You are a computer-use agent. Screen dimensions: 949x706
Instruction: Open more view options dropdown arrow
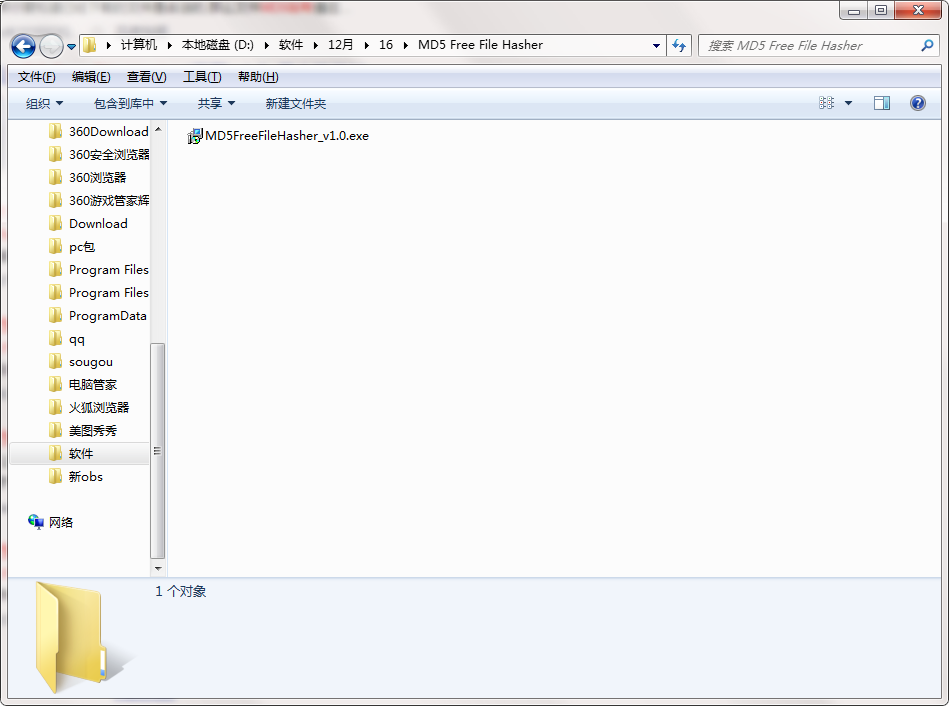(x=849, y=104)
